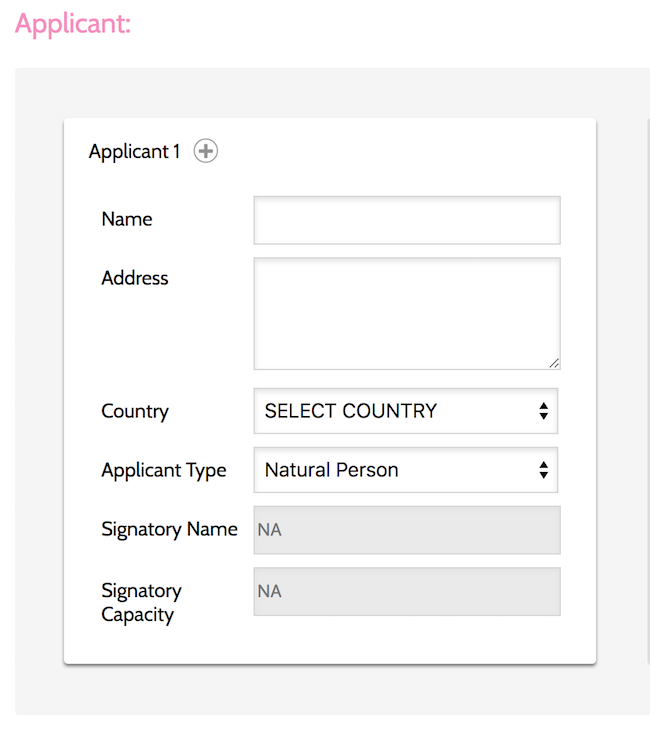Image resolution: width=650 pixels, height=729 pixels.
Task: Click the Address textarea resize handle
Action: click(x=554, y=363)
